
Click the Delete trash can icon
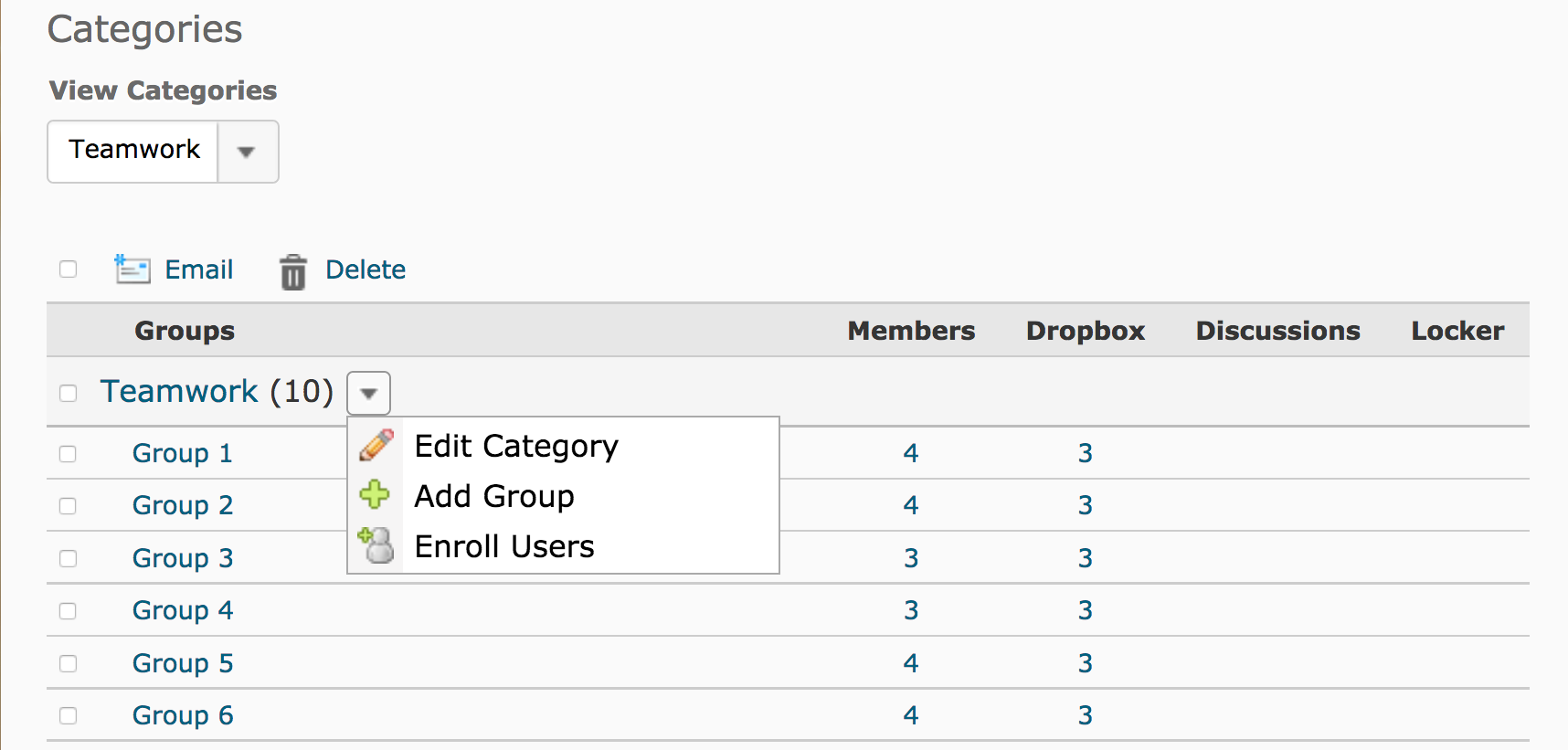tap(292, 271)
